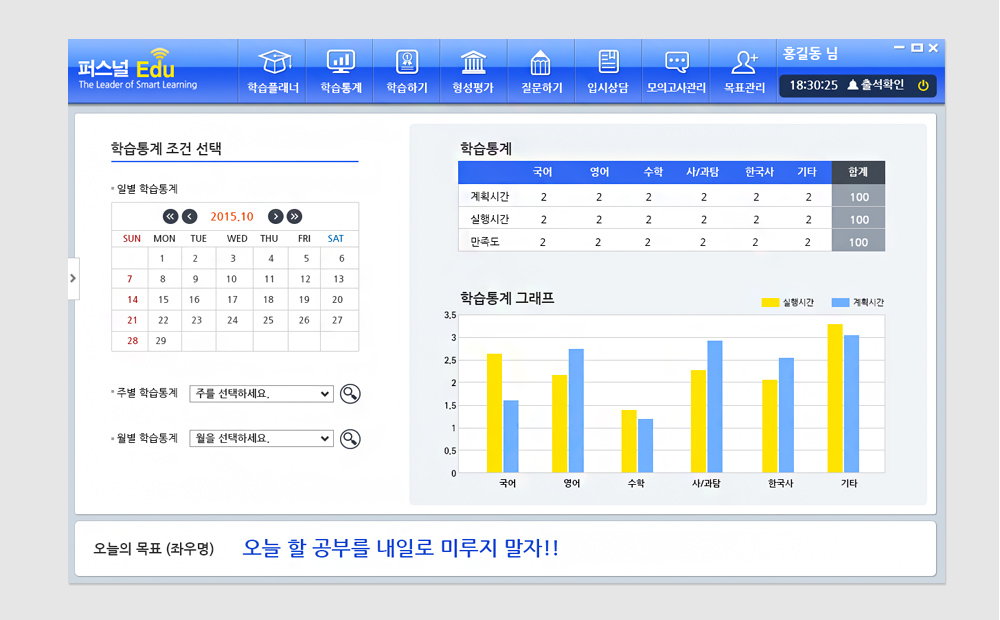Search weekly statistics magnifier icon
Viewport: 1000px width, 620px height.
pyautogui.click(x=350, y=394)
